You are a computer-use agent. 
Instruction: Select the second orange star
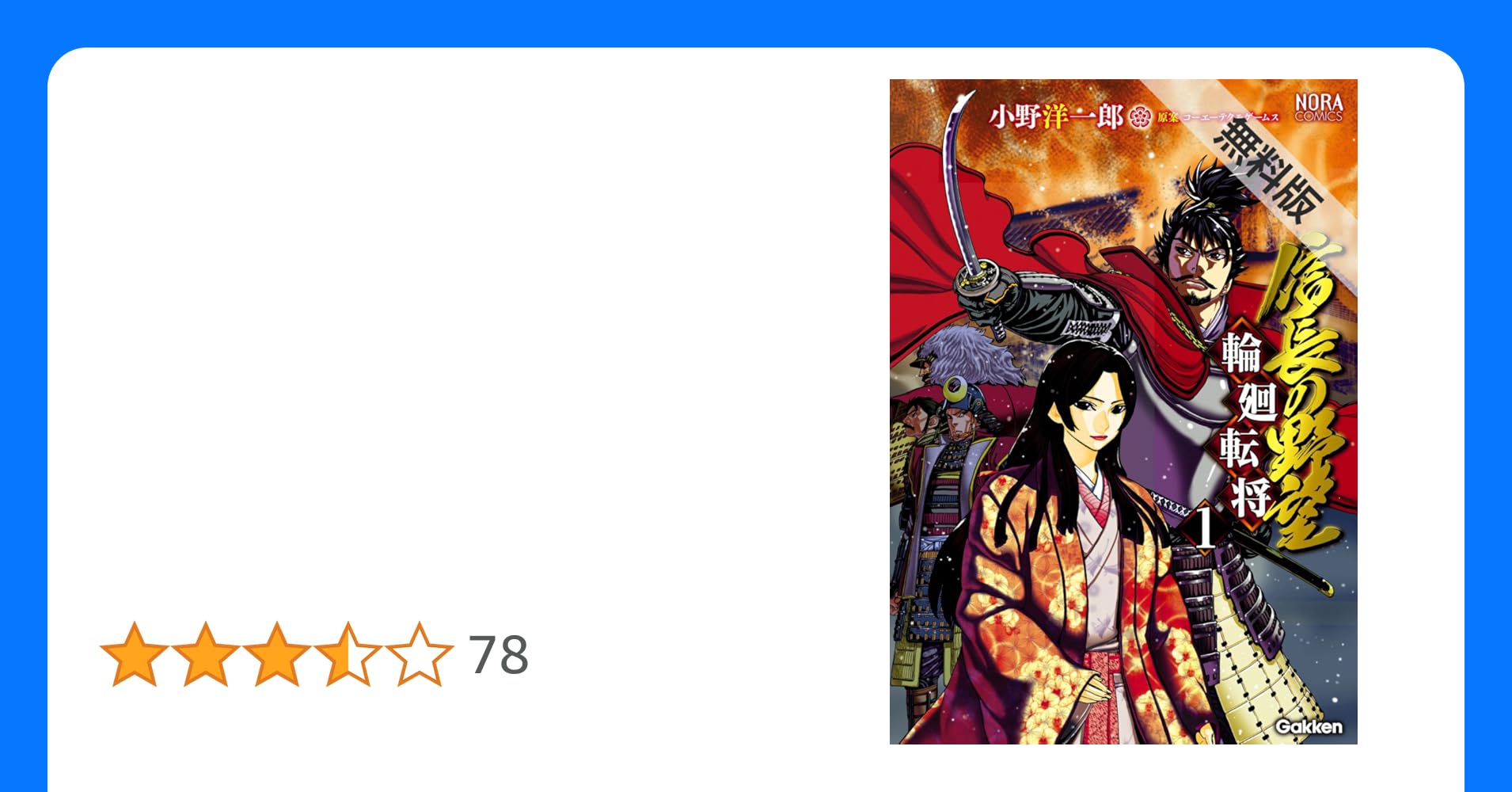tap(206, 654)
